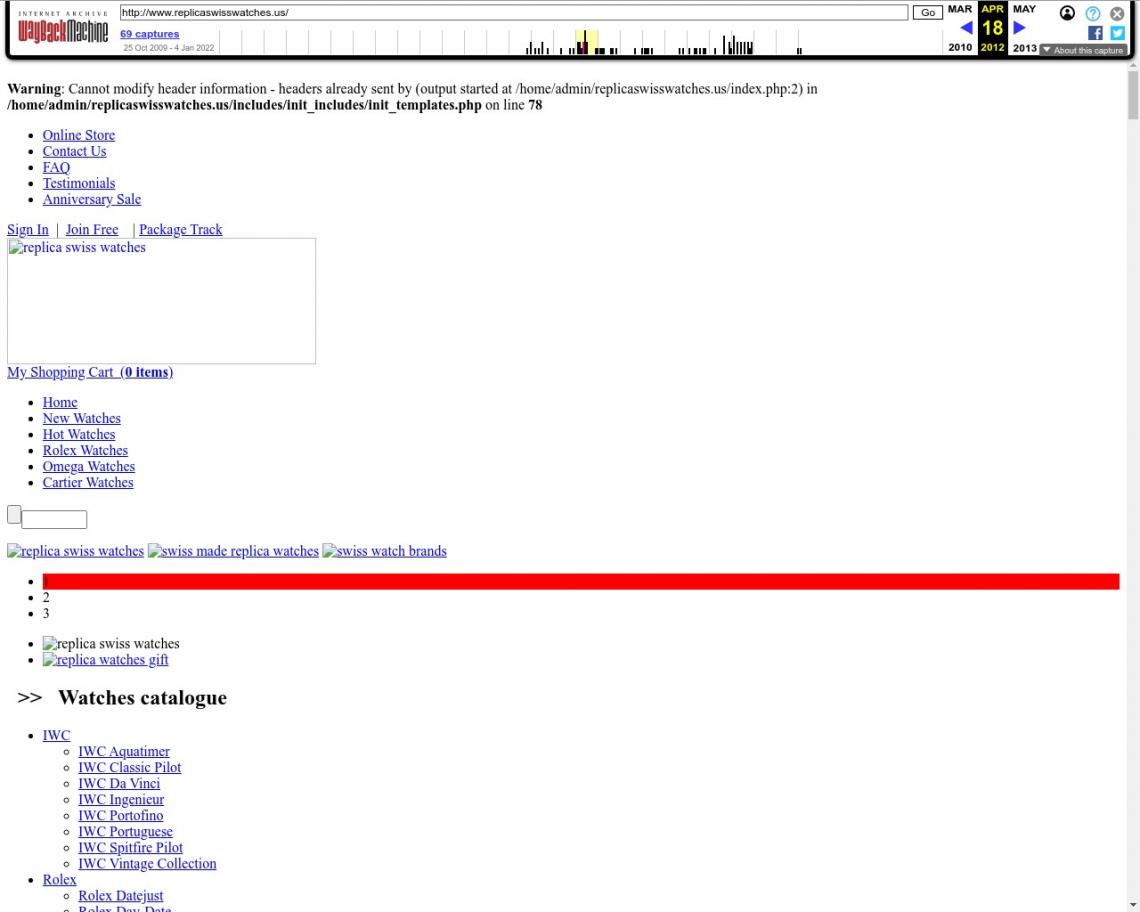Open IWC Portuguese subcategory
1140x912 pixels.
tap(125, 832)
